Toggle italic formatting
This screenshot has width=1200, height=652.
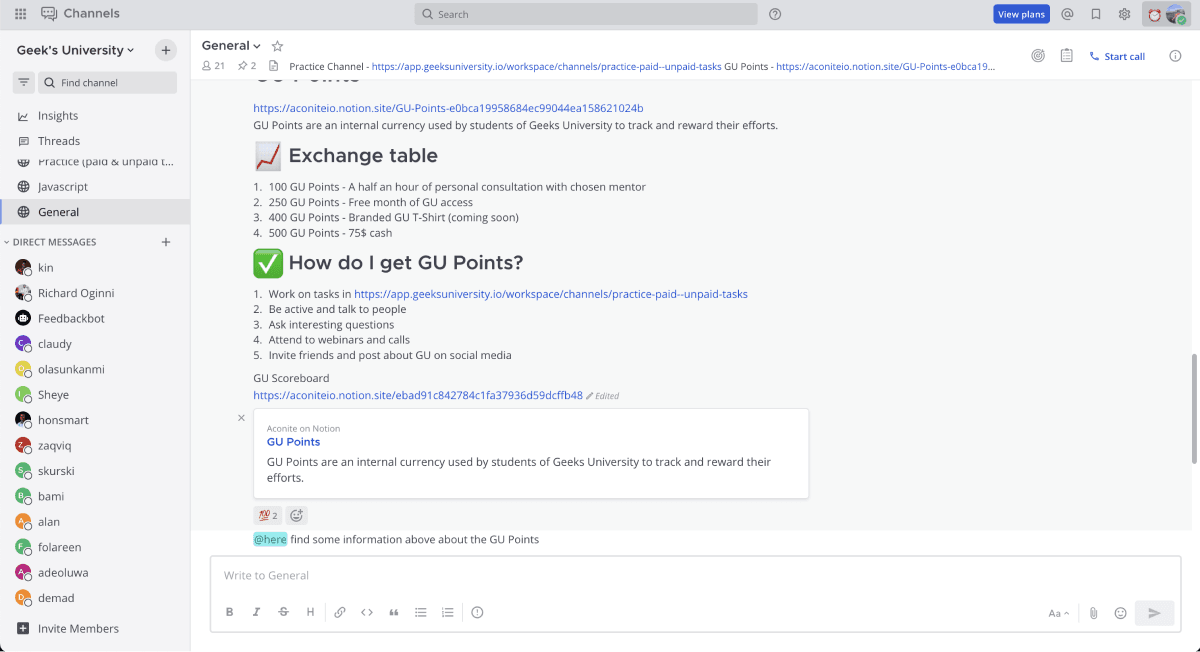coord(257,612)
